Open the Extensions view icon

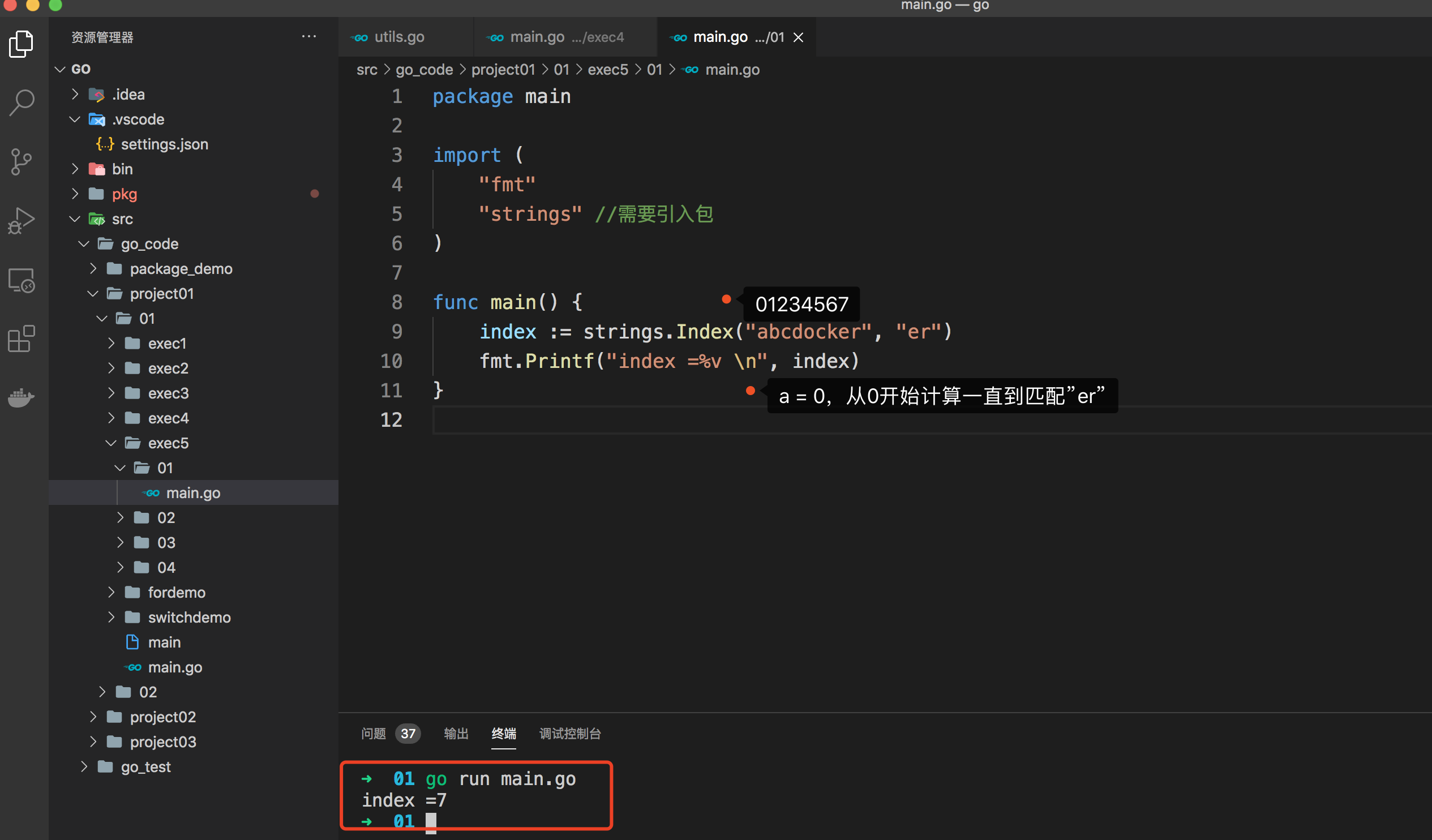(22, 339)
